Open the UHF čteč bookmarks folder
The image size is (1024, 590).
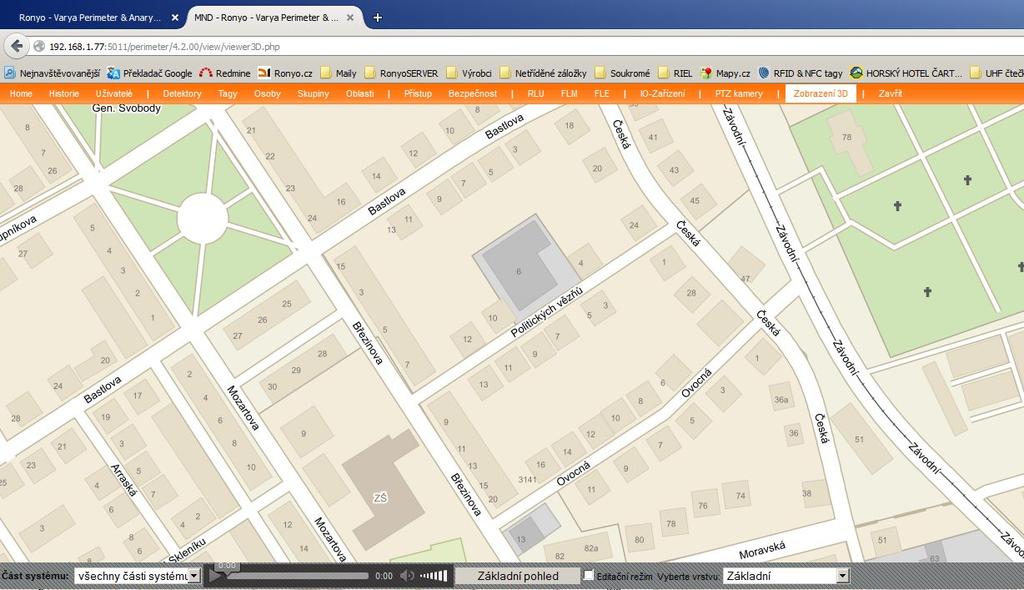pyautogui.click(x=997, y=73)
